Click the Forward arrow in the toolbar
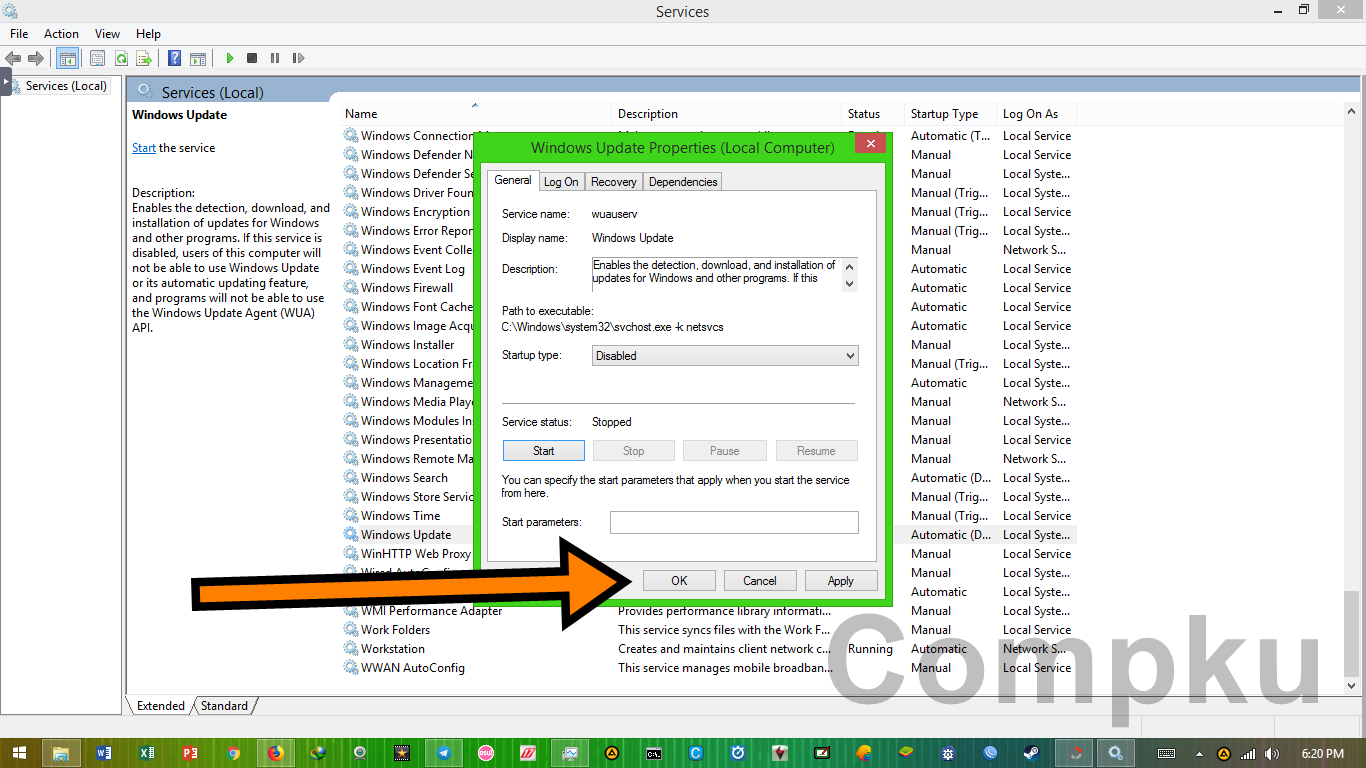The image size is (1366, 768). point(36,59)
